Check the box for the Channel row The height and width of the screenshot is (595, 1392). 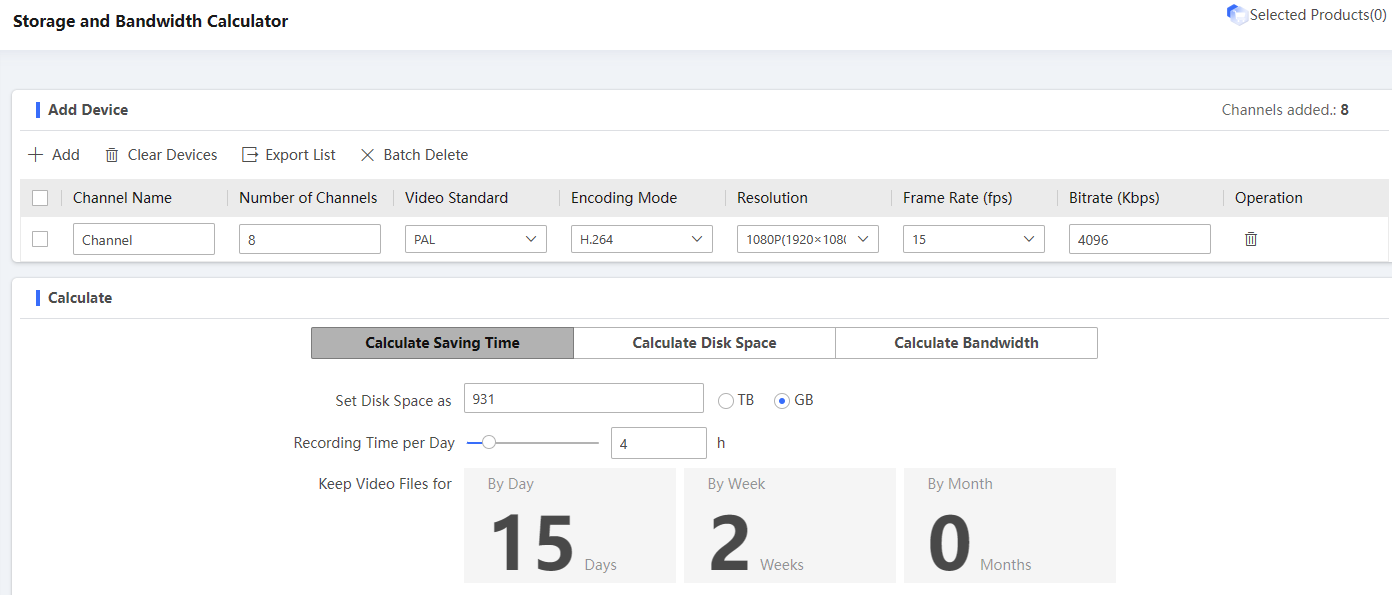coord(40,239)
